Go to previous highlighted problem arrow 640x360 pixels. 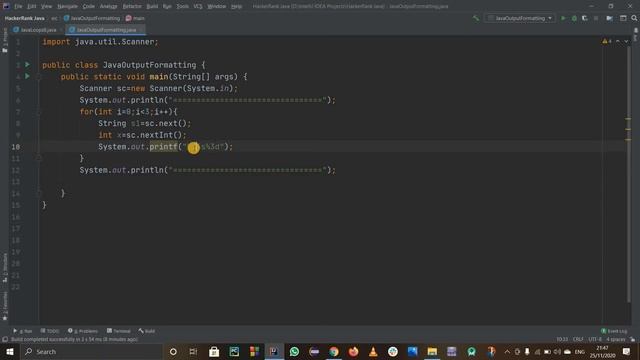tap(618, 41)
